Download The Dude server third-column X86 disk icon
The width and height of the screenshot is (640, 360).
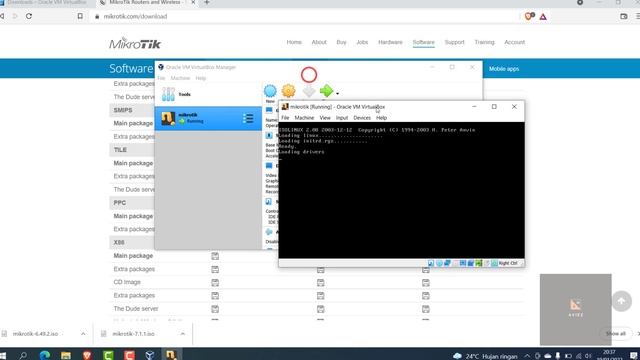426,309
